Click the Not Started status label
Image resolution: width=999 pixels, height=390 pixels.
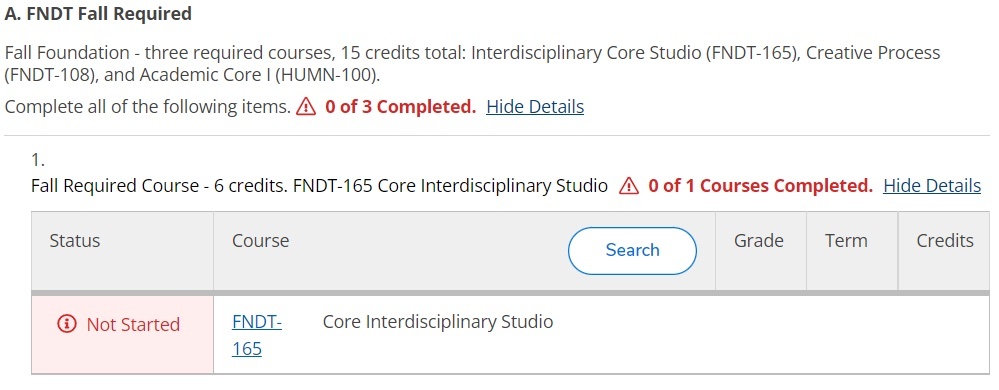133,325
